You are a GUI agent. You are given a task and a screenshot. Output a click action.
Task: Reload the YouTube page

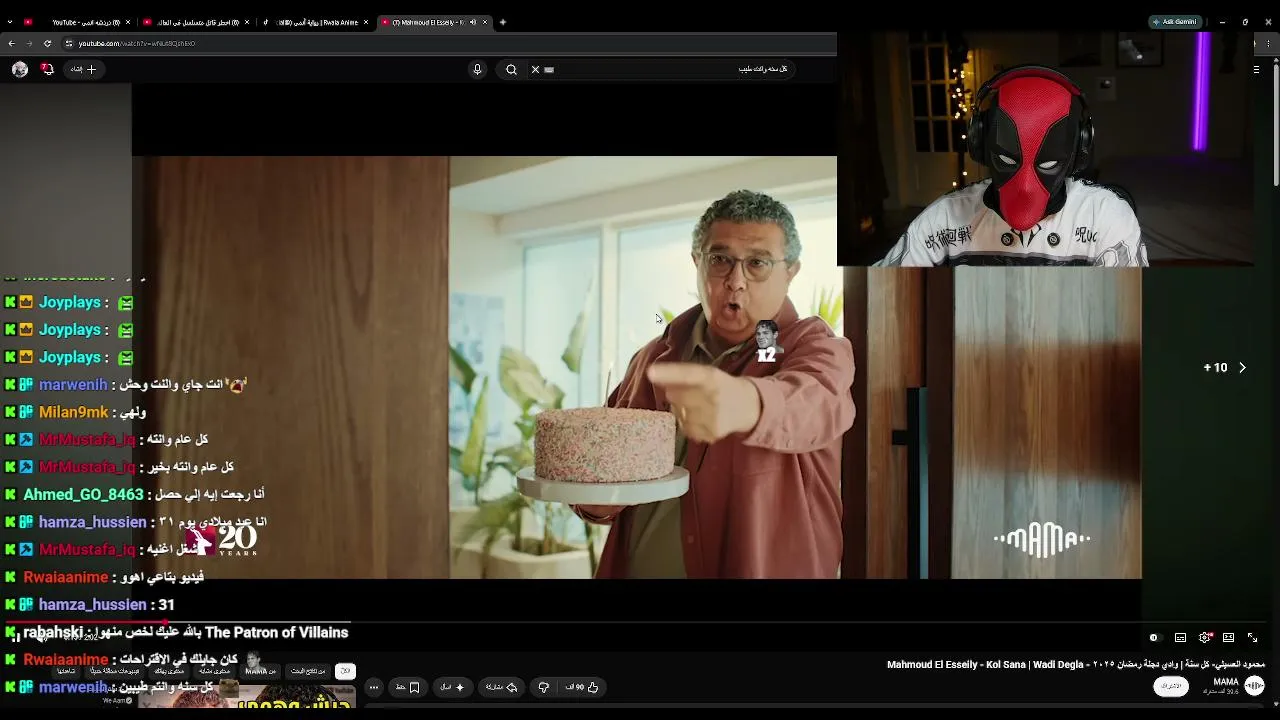[x=48, y=43]
